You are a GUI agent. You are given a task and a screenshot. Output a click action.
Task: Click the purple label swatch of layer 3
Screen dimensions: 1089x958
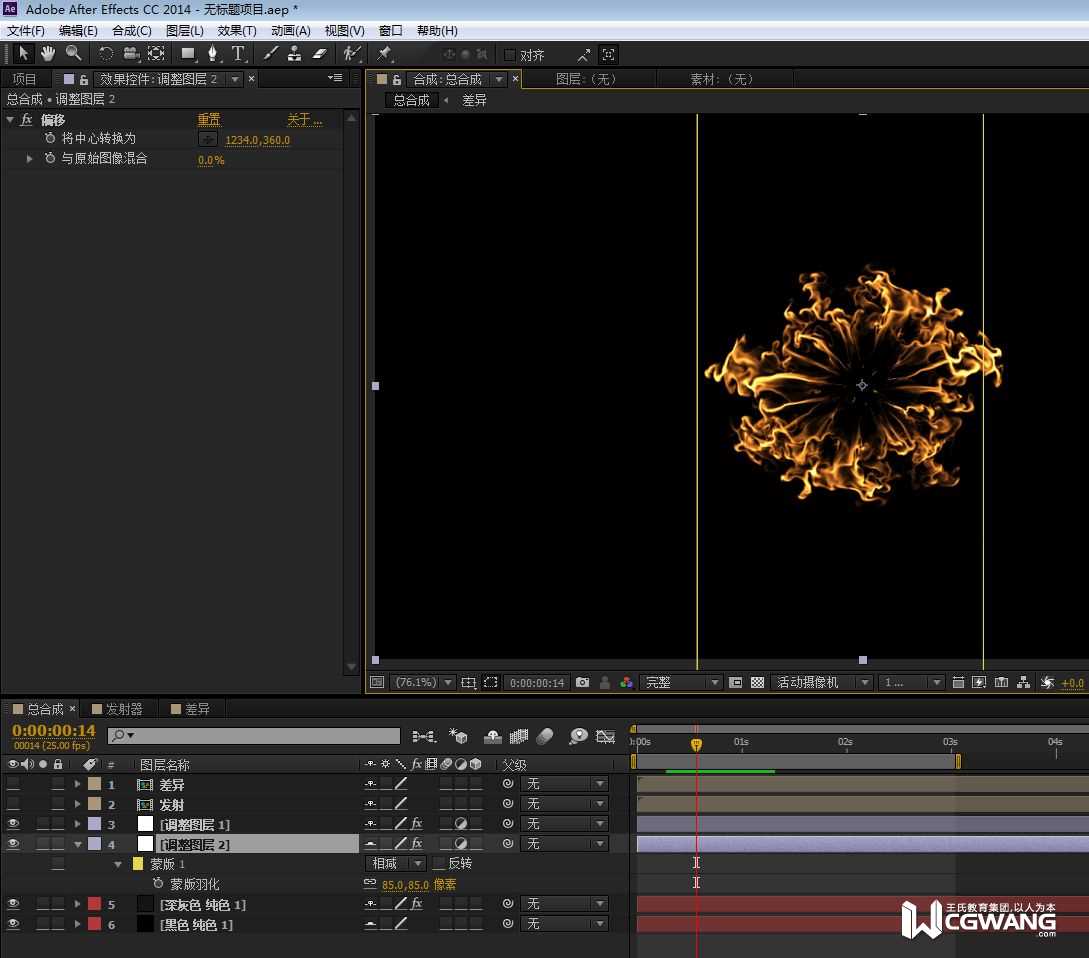(x=94, y=824)
